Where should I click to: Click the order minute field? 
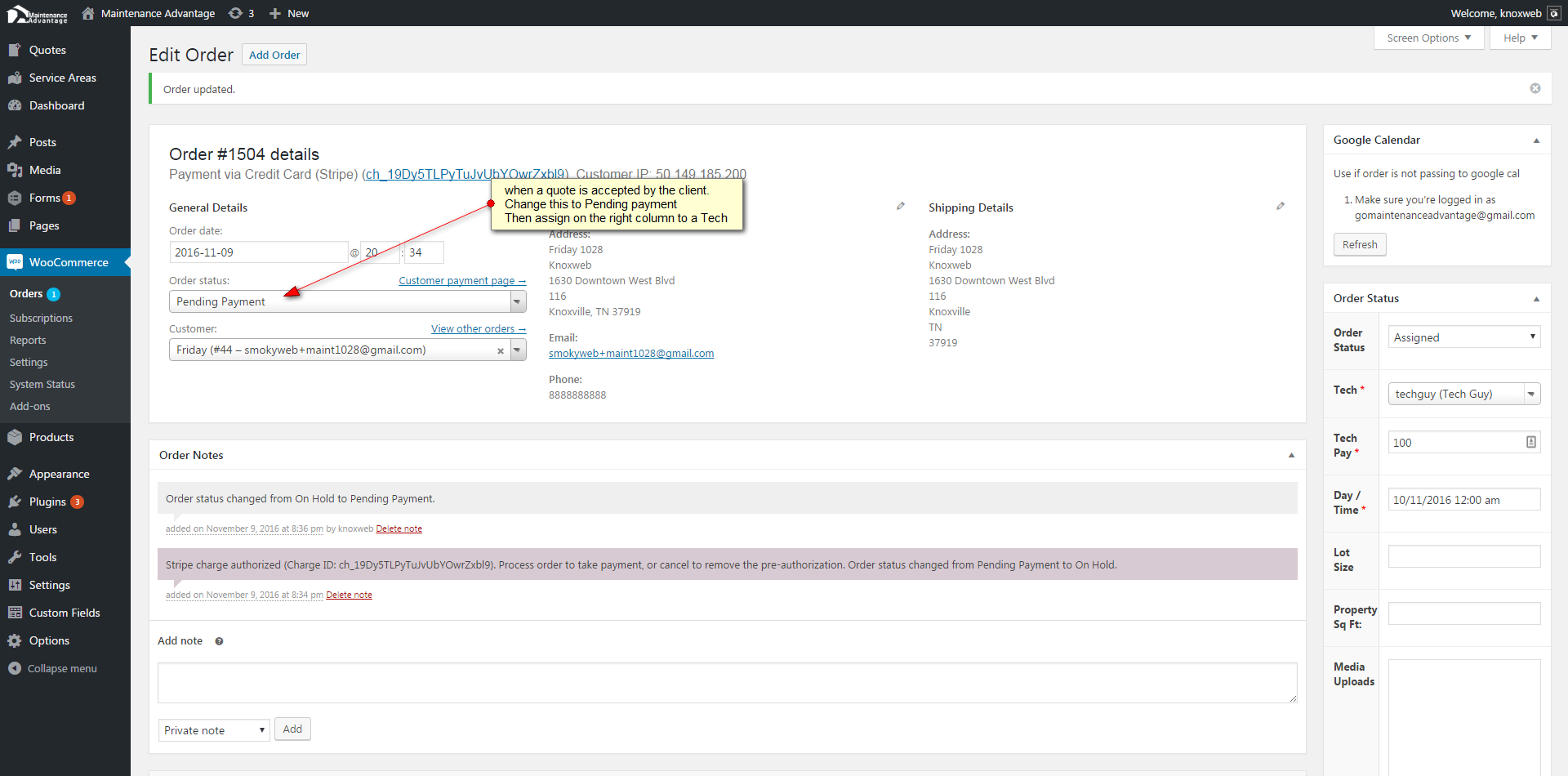click(x=424, y=252)
